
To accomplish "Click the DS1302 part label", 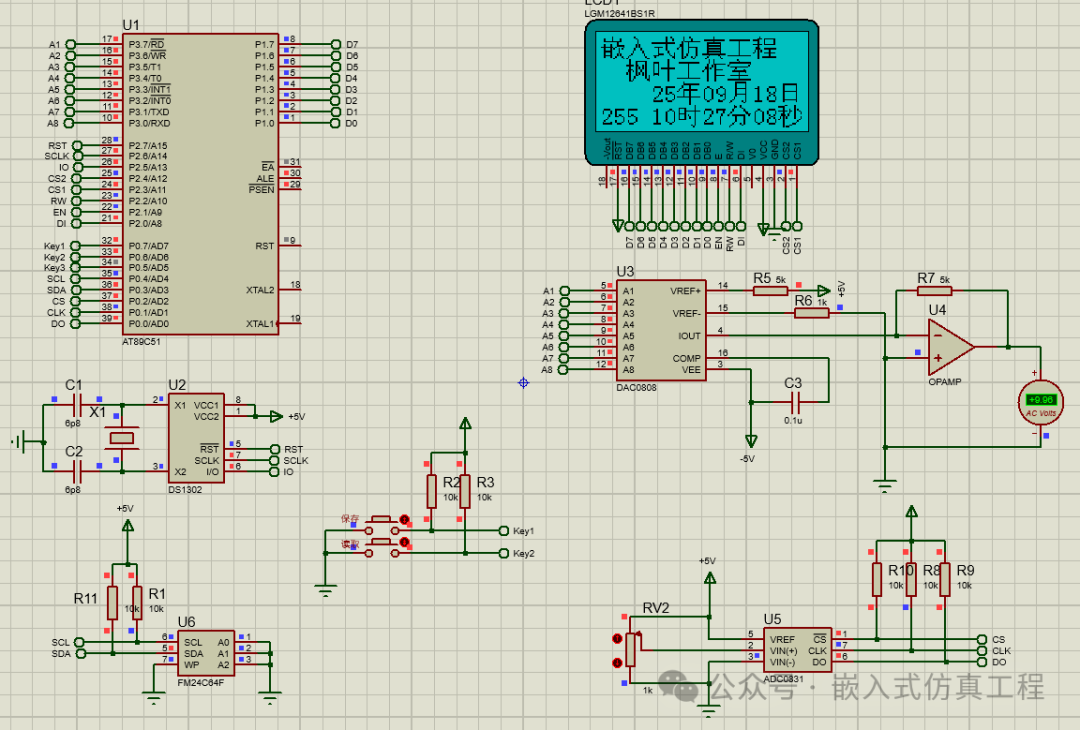I will (x=185, y=490).
